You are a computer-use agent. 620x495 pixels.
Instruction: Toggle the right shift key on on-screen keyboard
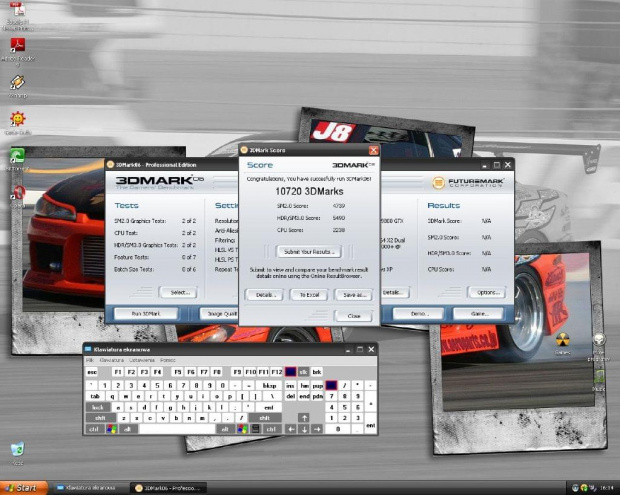click(265, 418)
